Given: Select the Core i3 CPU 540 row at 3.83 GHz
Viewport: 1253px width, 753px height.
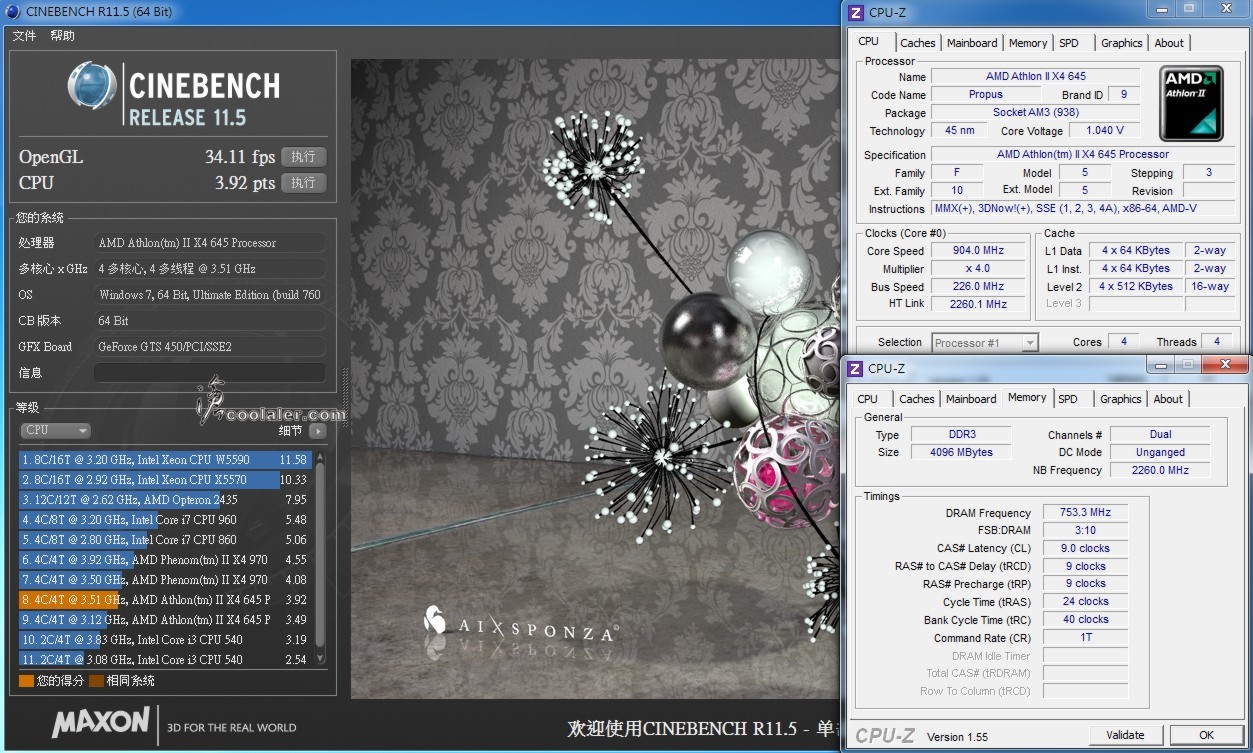Looking at the screenshot, I should (x=165, y=640).
